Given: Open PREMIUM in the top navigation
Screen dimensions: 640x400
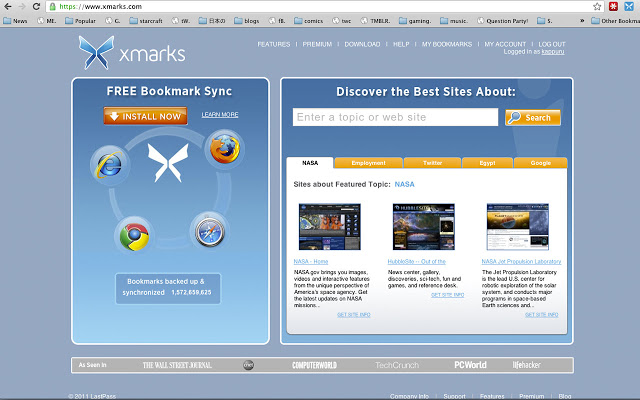Looking at the screenshot, I should click(317, 44).
